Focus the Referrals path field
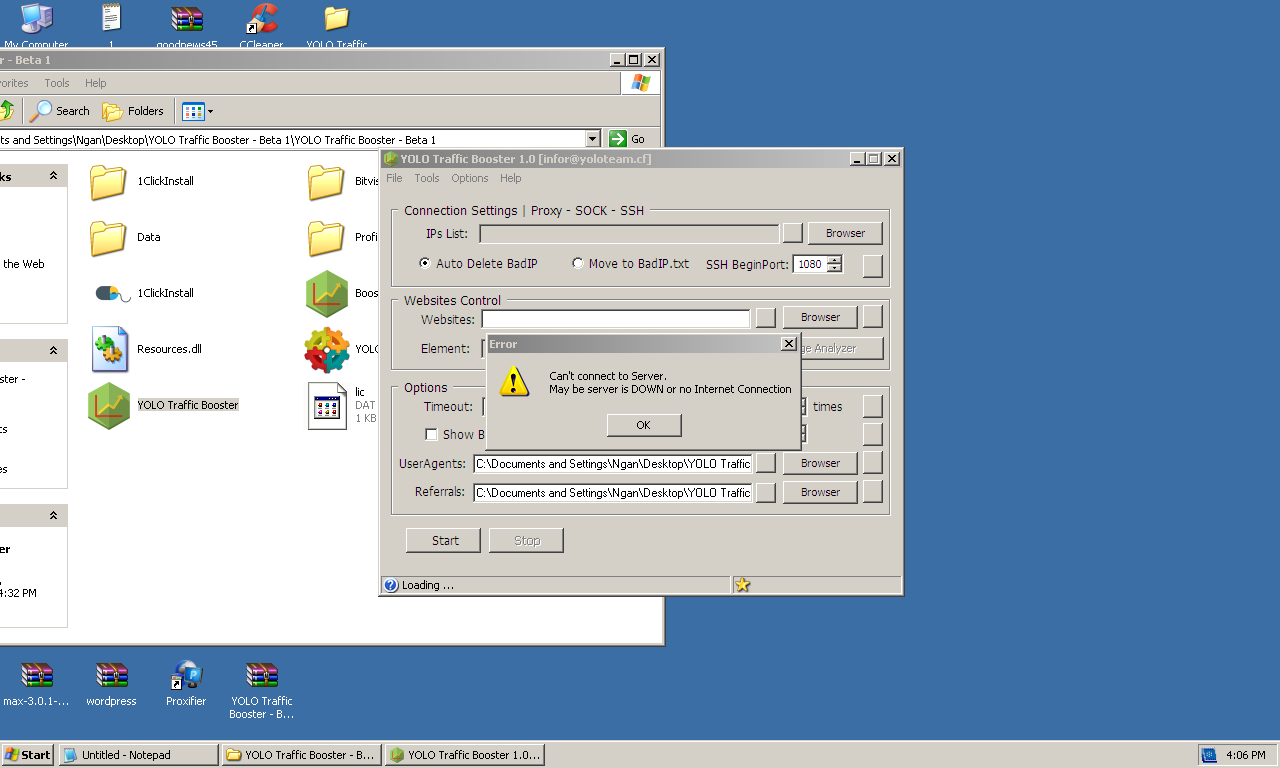 (x=612, y=493)
